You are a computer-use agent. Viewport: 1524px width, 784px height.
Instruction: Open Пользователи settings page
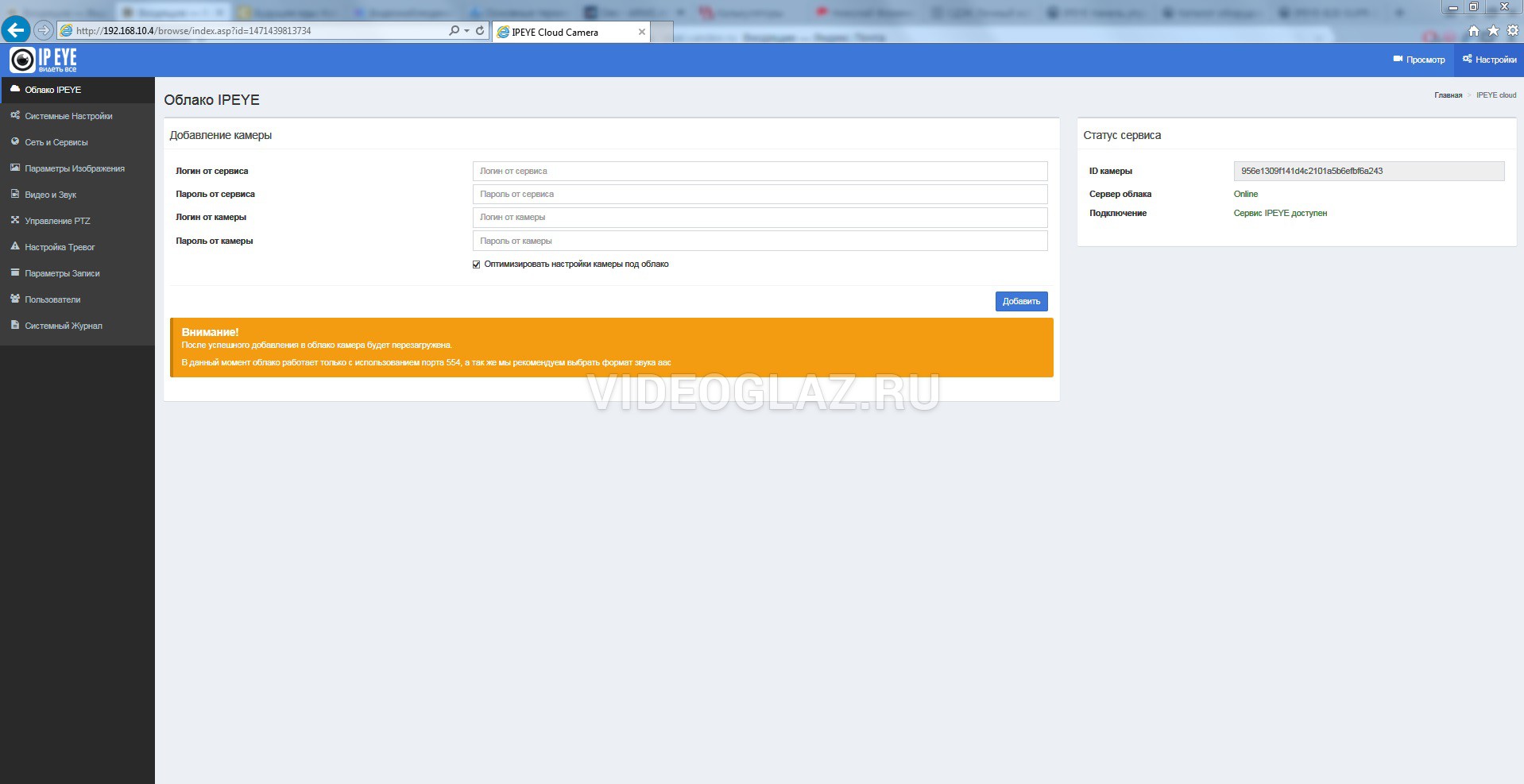77,299
